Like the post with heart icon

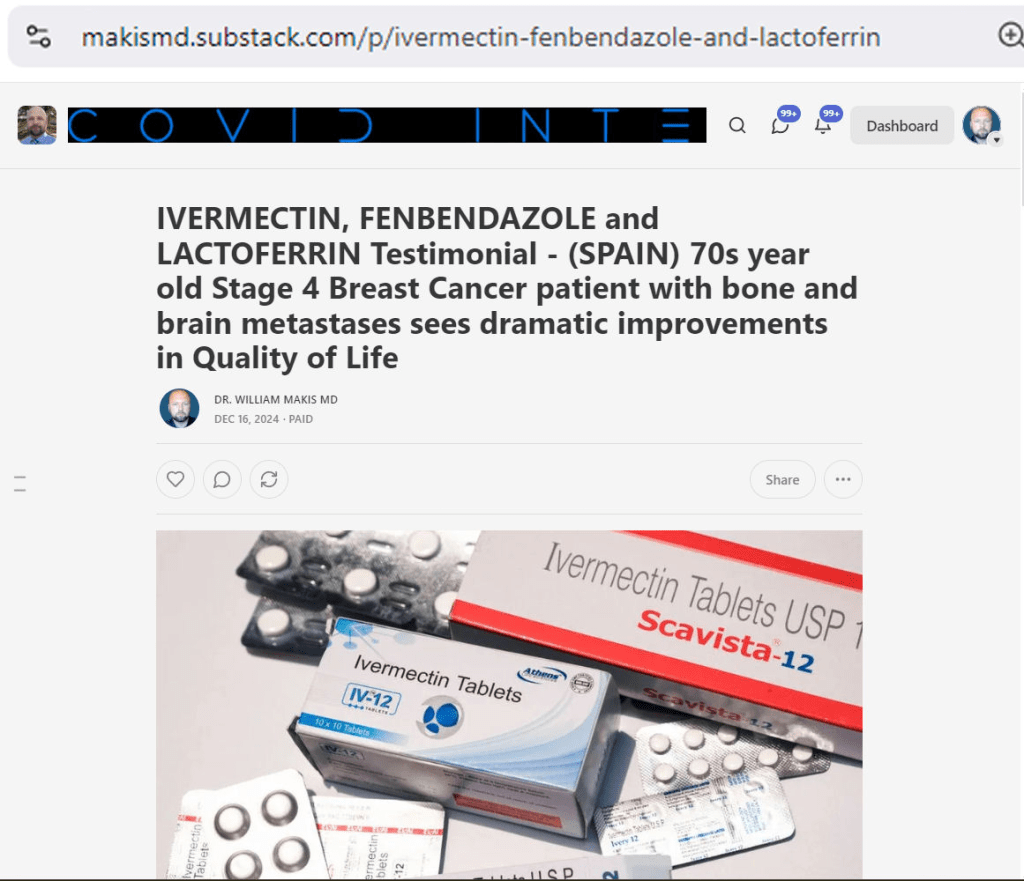(x=175, y=479)
